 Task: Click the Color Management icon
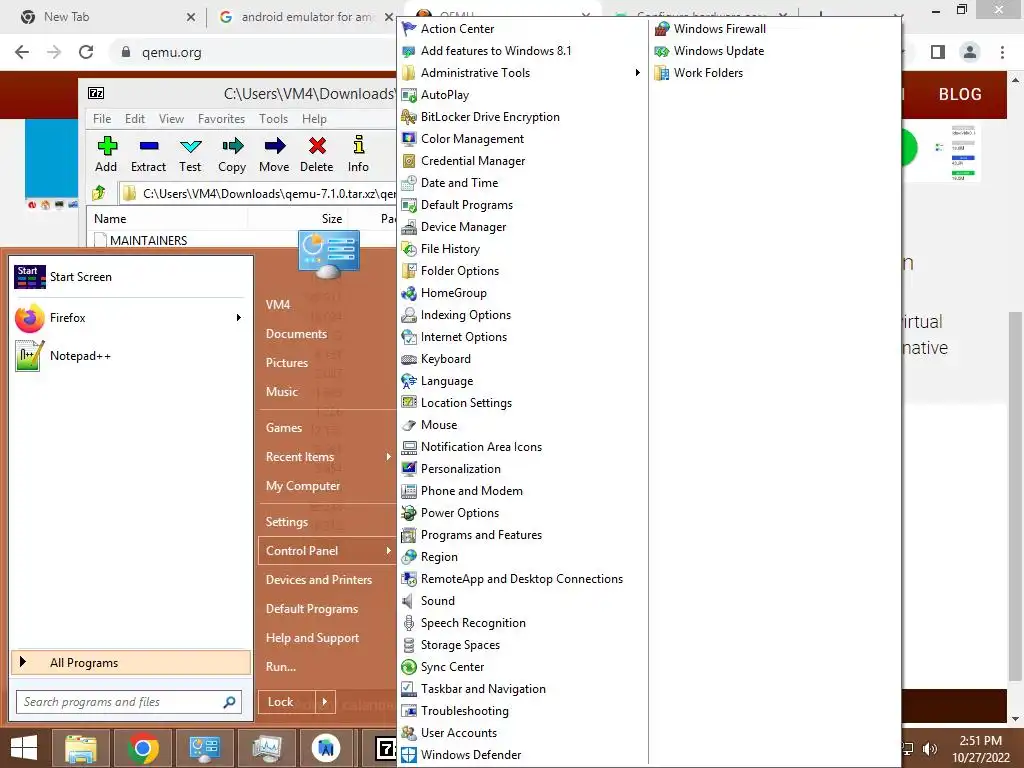tap(409, 138)
